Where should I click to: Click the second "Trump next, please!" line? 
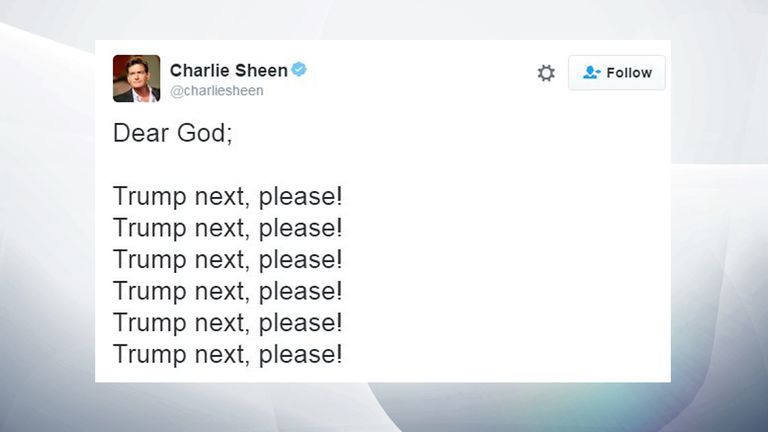pyautogui.click(x=228, y=228)
